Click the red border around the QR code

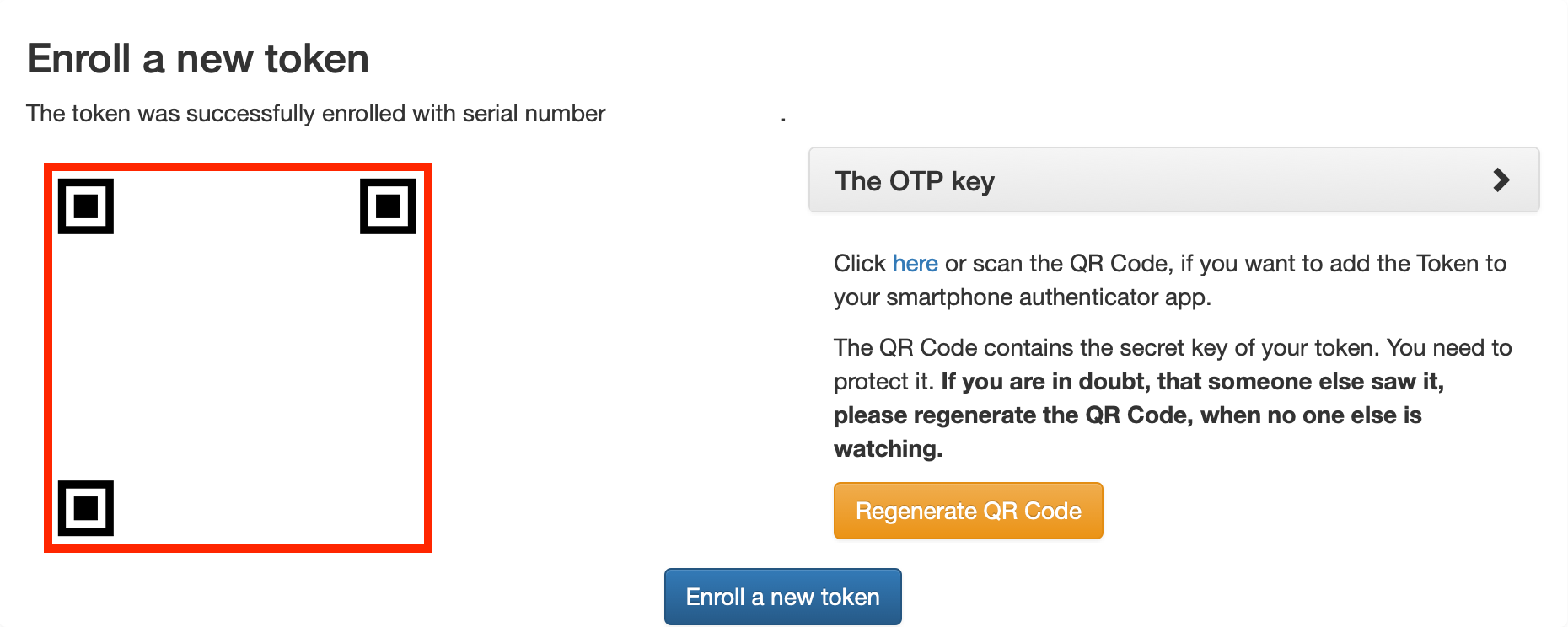[x=48, y=357]
